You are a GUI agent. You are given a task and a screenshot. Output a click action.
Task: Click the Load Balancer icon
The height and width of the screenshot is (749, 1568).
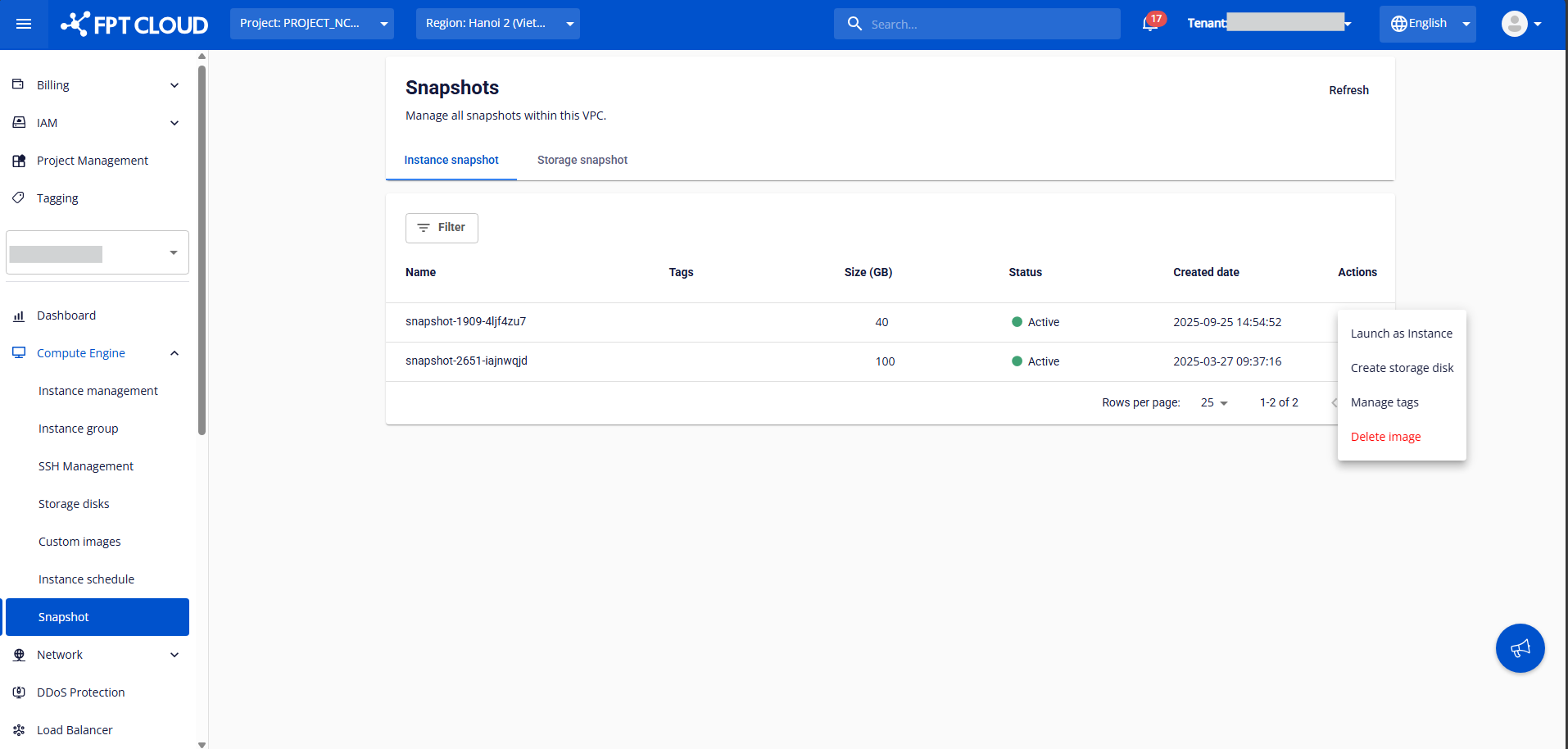pos(19,730)
